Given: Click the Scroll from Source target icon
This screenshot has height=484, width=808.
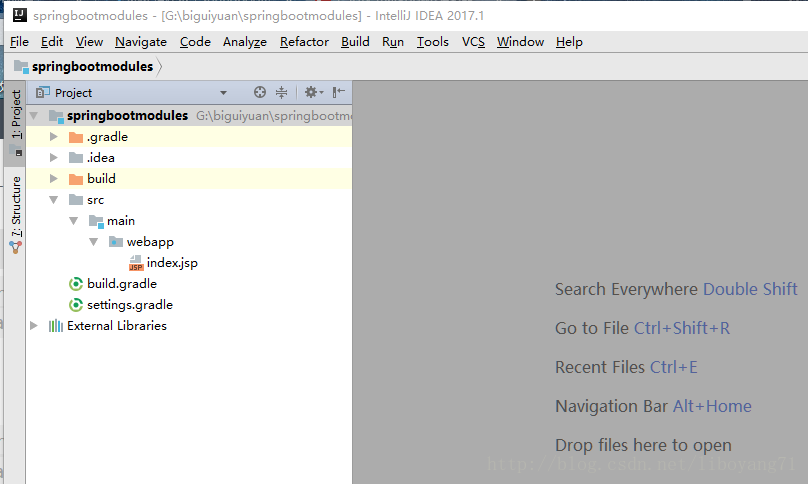Looking at the screenshot, I should tap(260, 92).
